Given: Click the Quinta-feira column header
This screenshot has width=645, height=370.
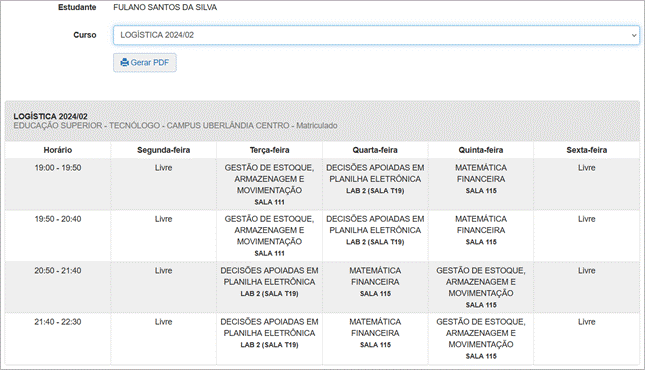Looking at the screenshot, I should 481,150.
